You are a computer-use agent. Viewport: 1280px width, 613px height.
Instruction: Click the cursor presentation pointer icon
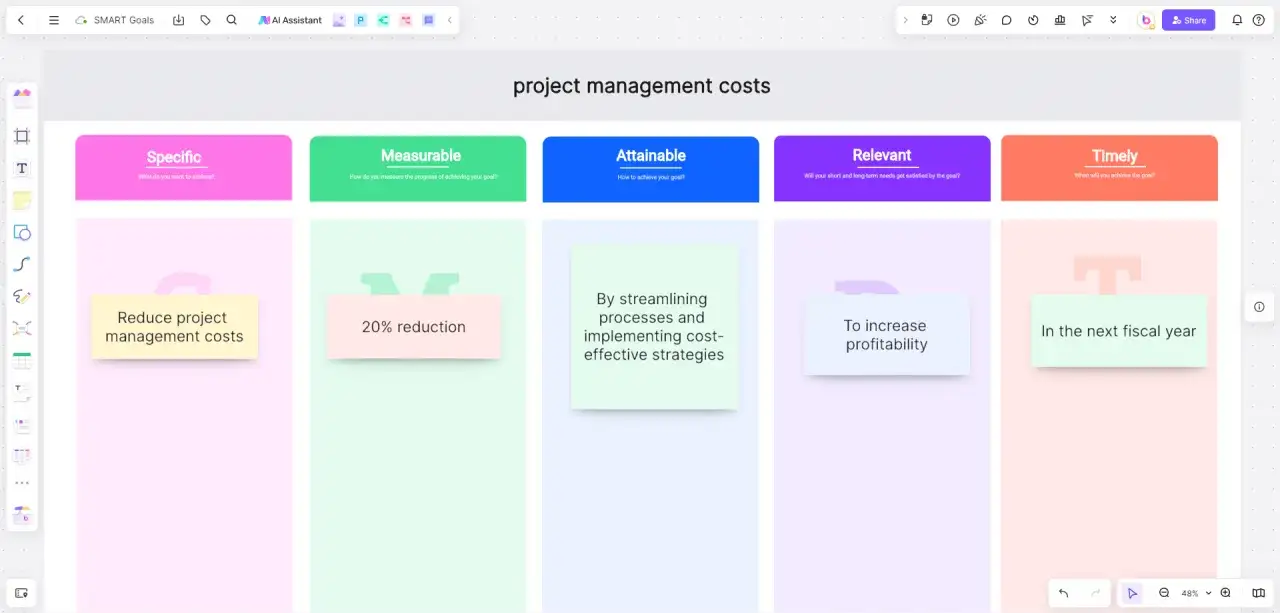(1087, 20)
